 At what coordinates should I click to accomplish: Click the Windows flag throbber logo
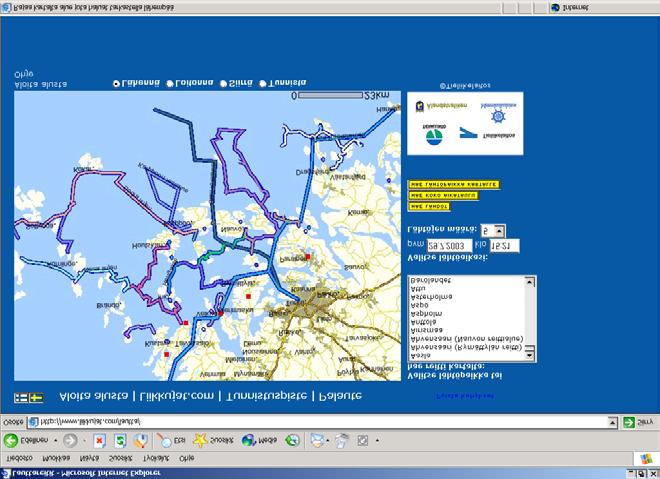pos(646,458)
